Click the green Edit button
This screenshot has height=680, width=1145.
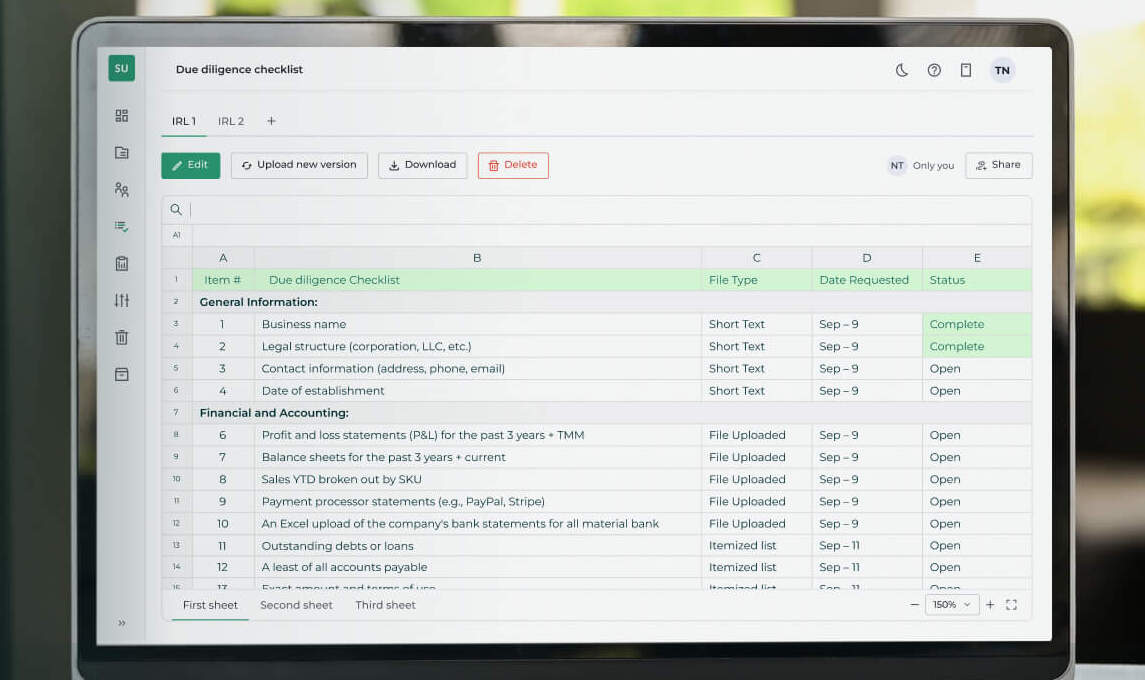(x=191, y=165)
